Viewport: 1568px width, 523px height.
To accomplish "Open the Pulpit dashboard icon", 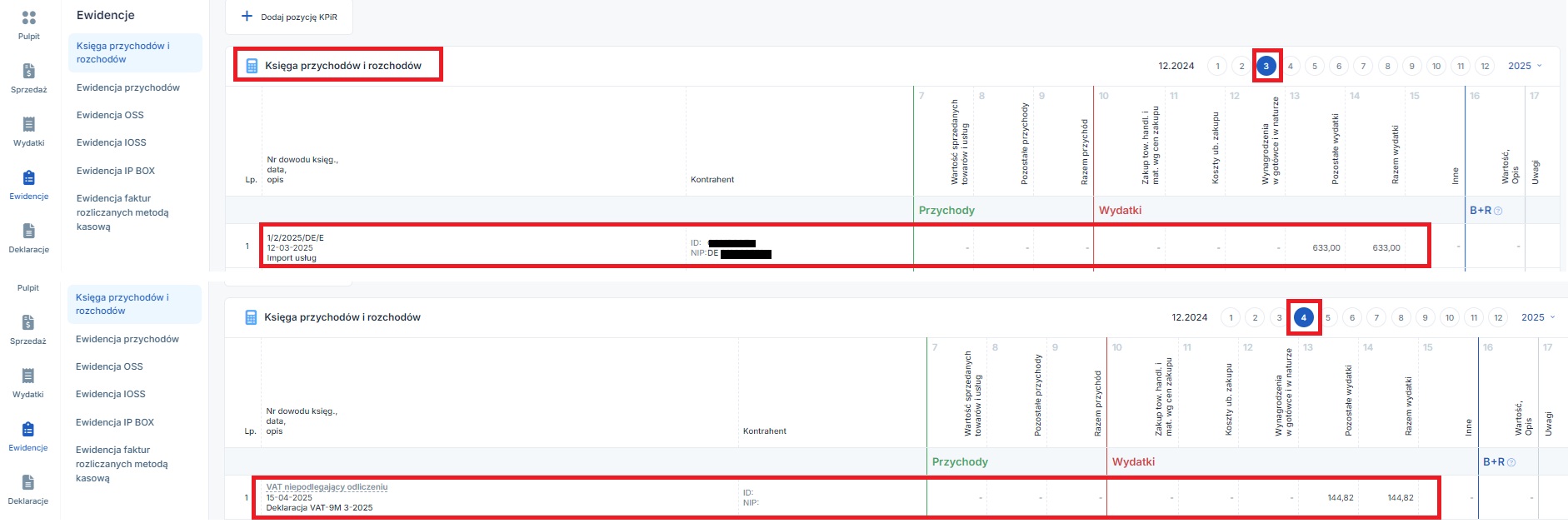I will click(29, 17).
